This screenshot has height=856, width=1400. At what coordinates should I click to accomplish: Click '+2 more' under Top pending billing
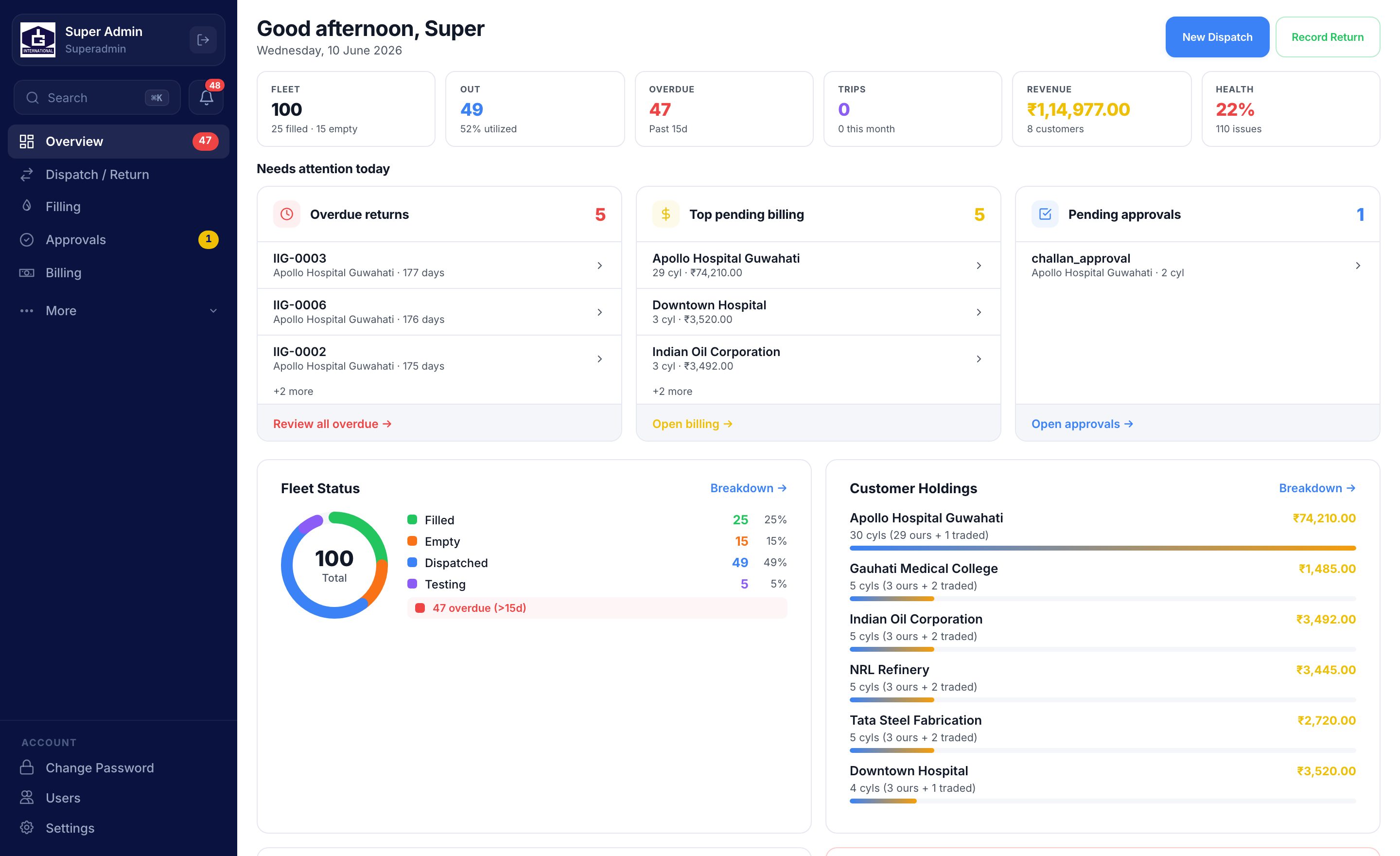(x=672, y=392)
